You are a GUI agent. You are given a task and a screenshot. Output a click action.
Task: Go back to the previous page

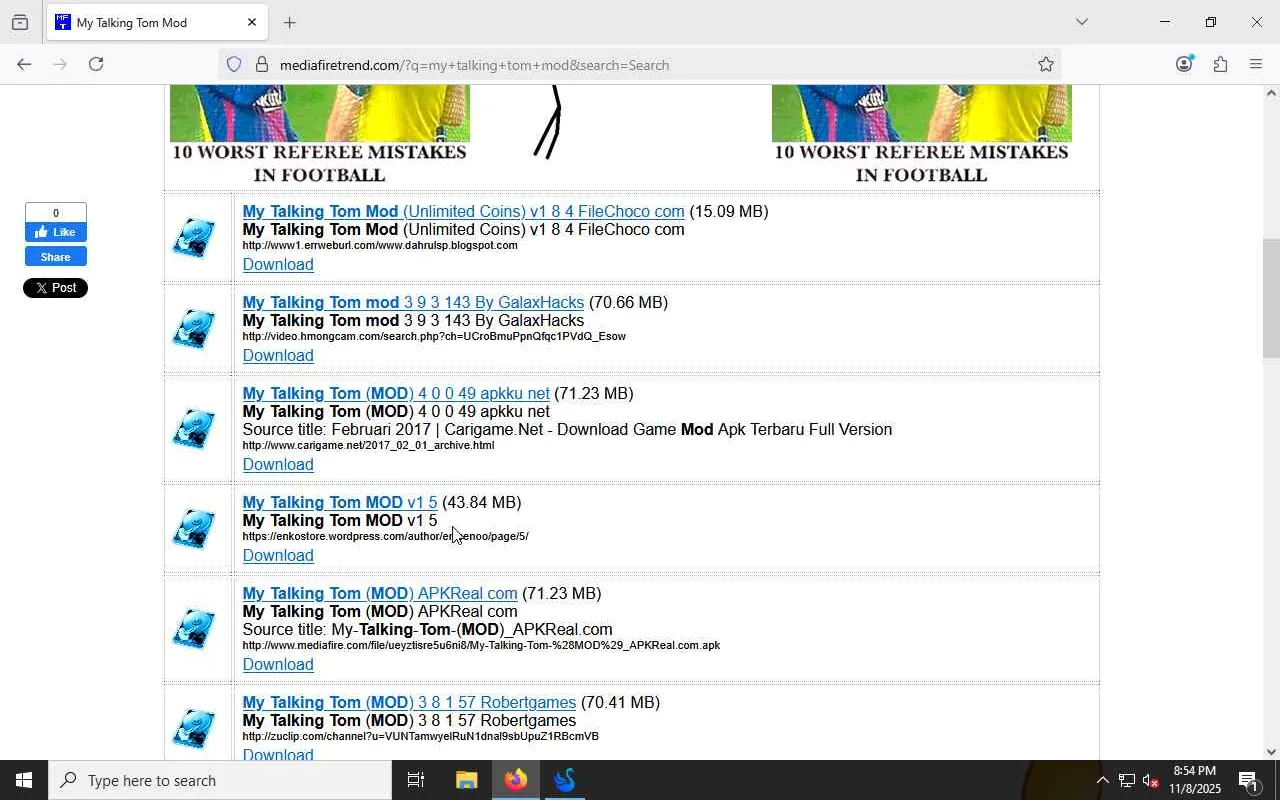click(24, 64)
